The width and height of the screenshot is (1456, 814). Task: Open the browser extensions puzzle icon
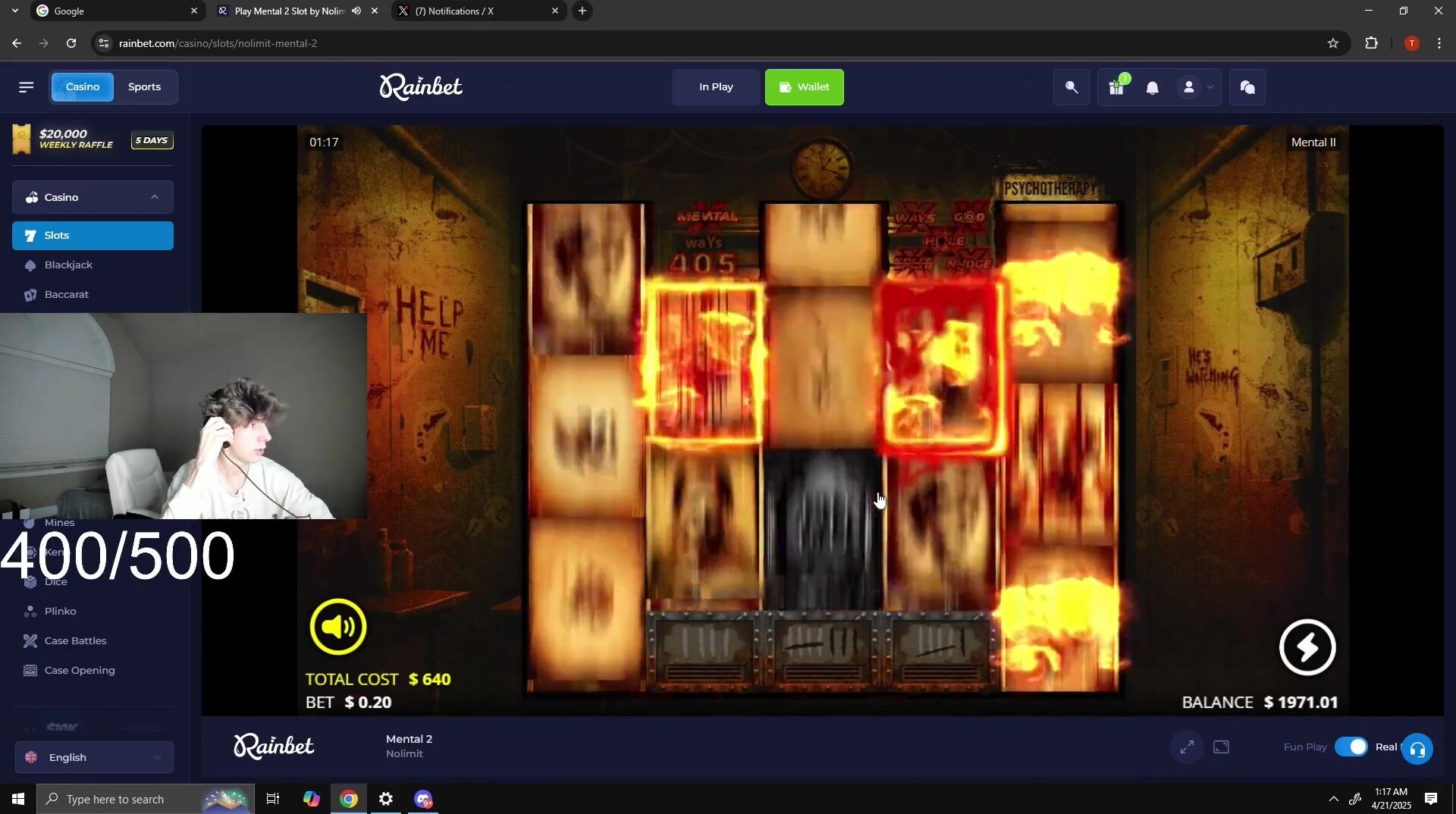1371,43
